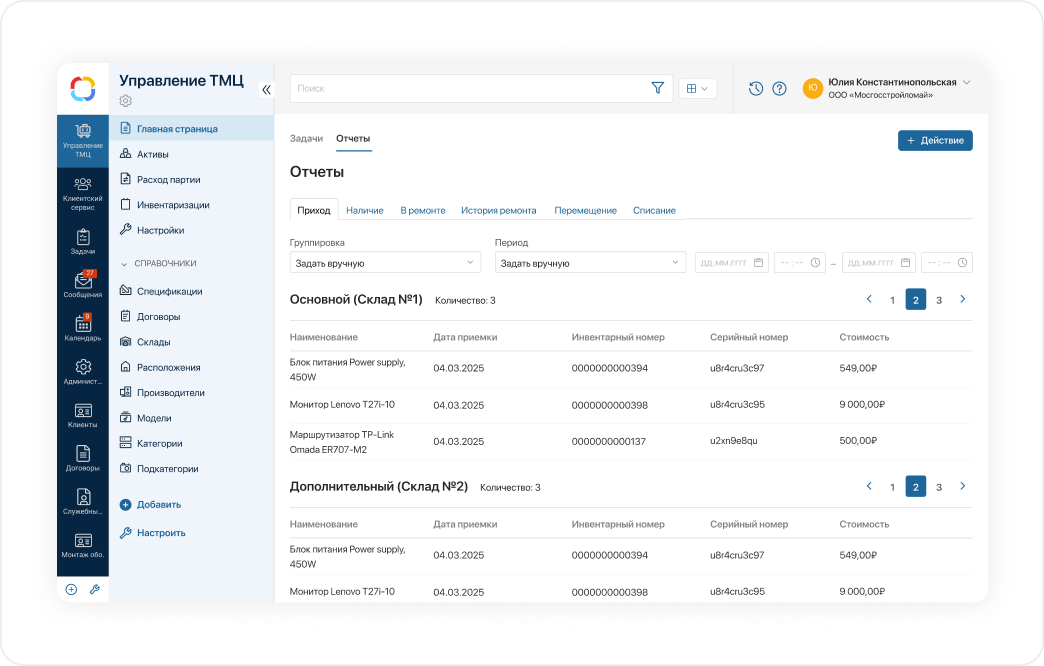The image size is (1044, 666).
Task: Open the history clock icon in header
Action: coord(756,88)
